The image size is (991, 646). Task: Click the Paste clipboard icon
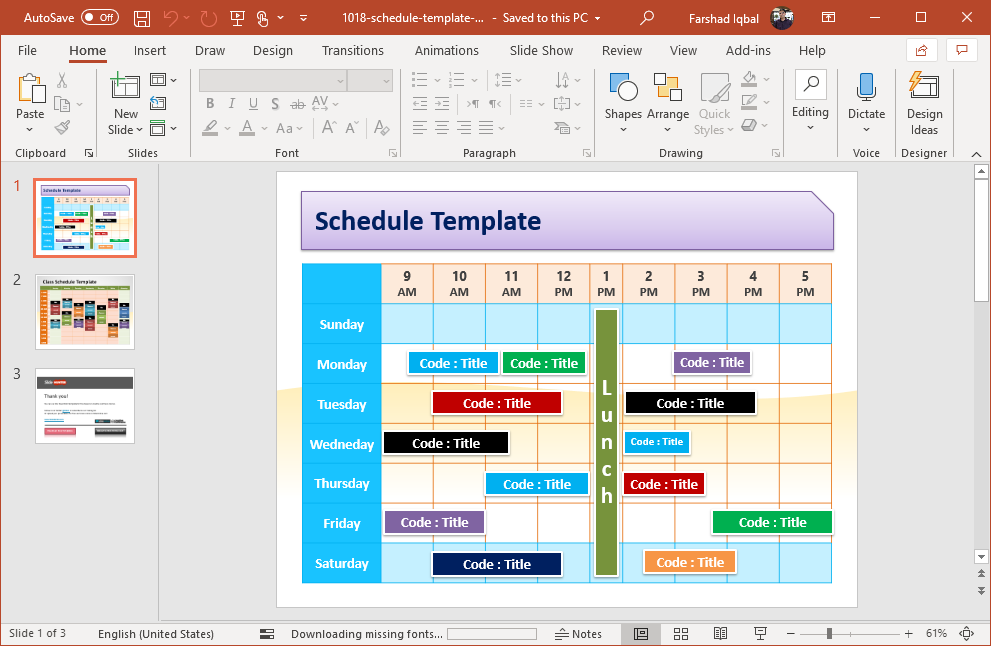point(30,90)
